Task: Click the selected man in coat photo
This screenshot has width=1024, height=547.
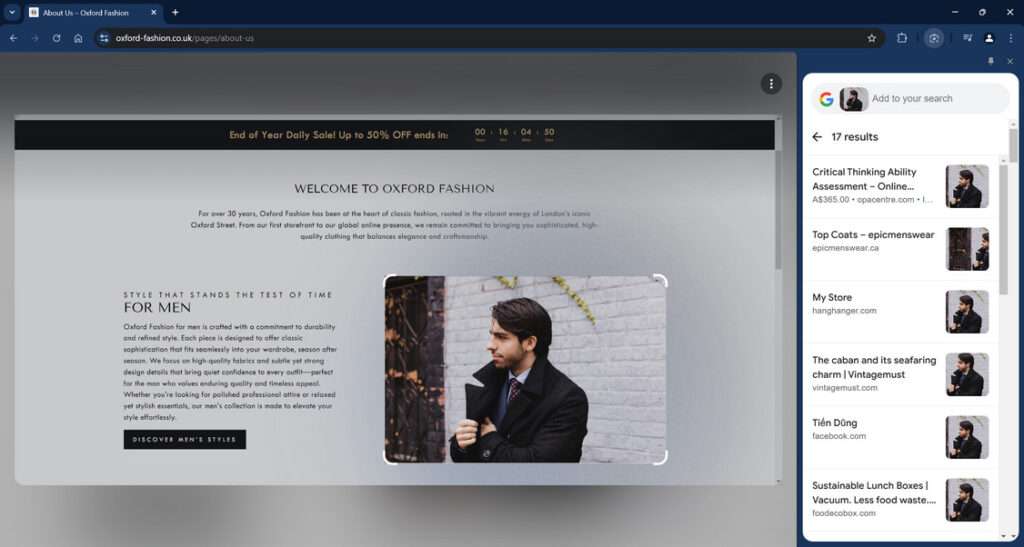Action: point(525,369)
